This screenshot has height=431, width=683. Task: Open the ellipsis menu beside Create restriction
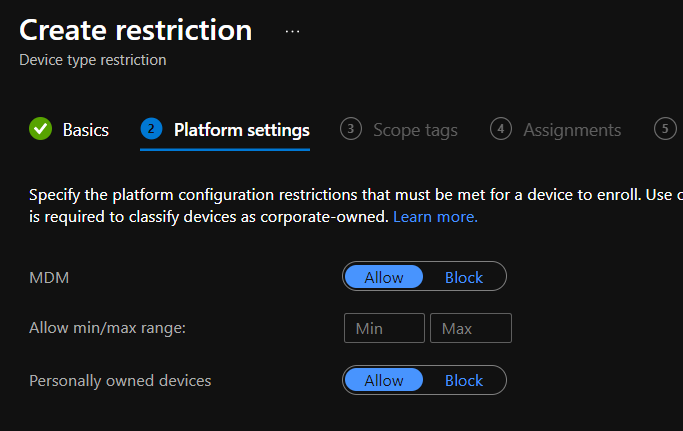pos(292,31)
